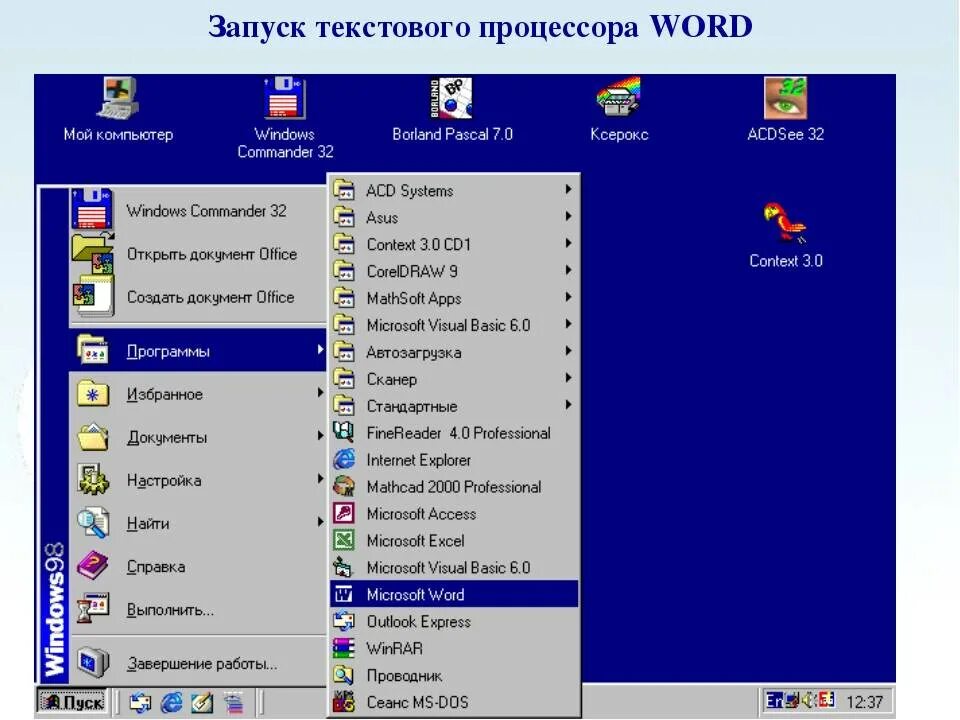Click the Mathcad 2000 Professional icon
The width and height of the screenshot is (960, 720).
[343, 486]
